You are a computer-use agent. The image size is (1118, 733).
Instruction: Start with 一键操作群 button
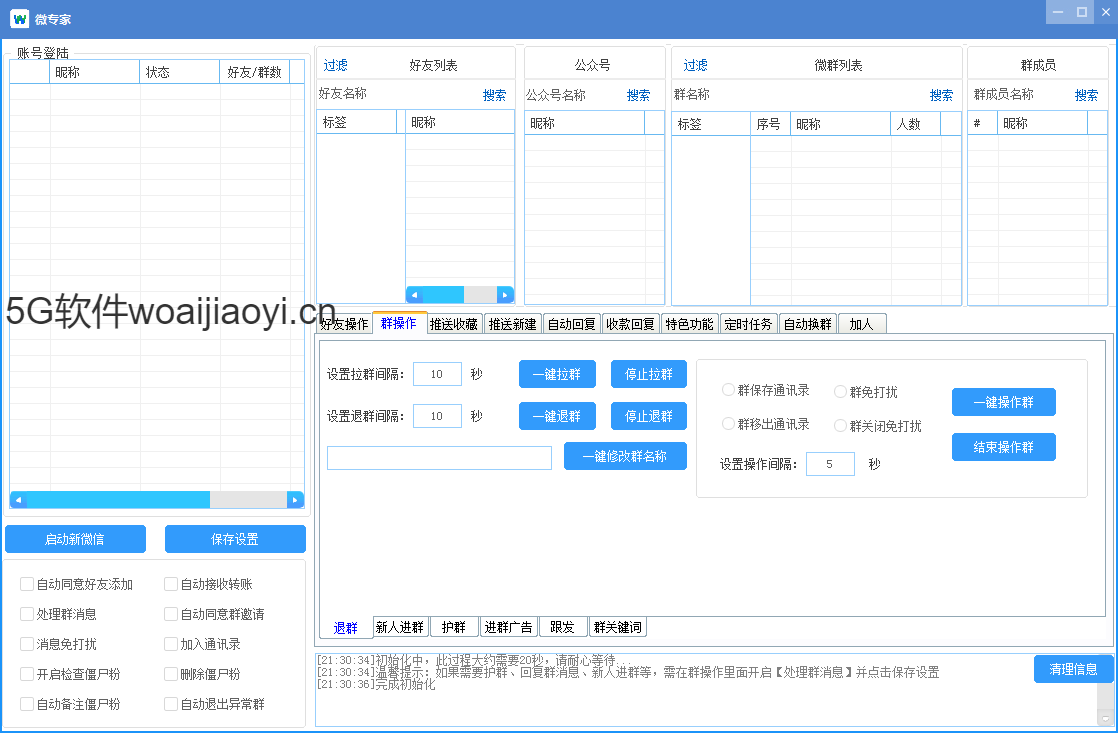pyautogui.click(x=1004, y=402)
